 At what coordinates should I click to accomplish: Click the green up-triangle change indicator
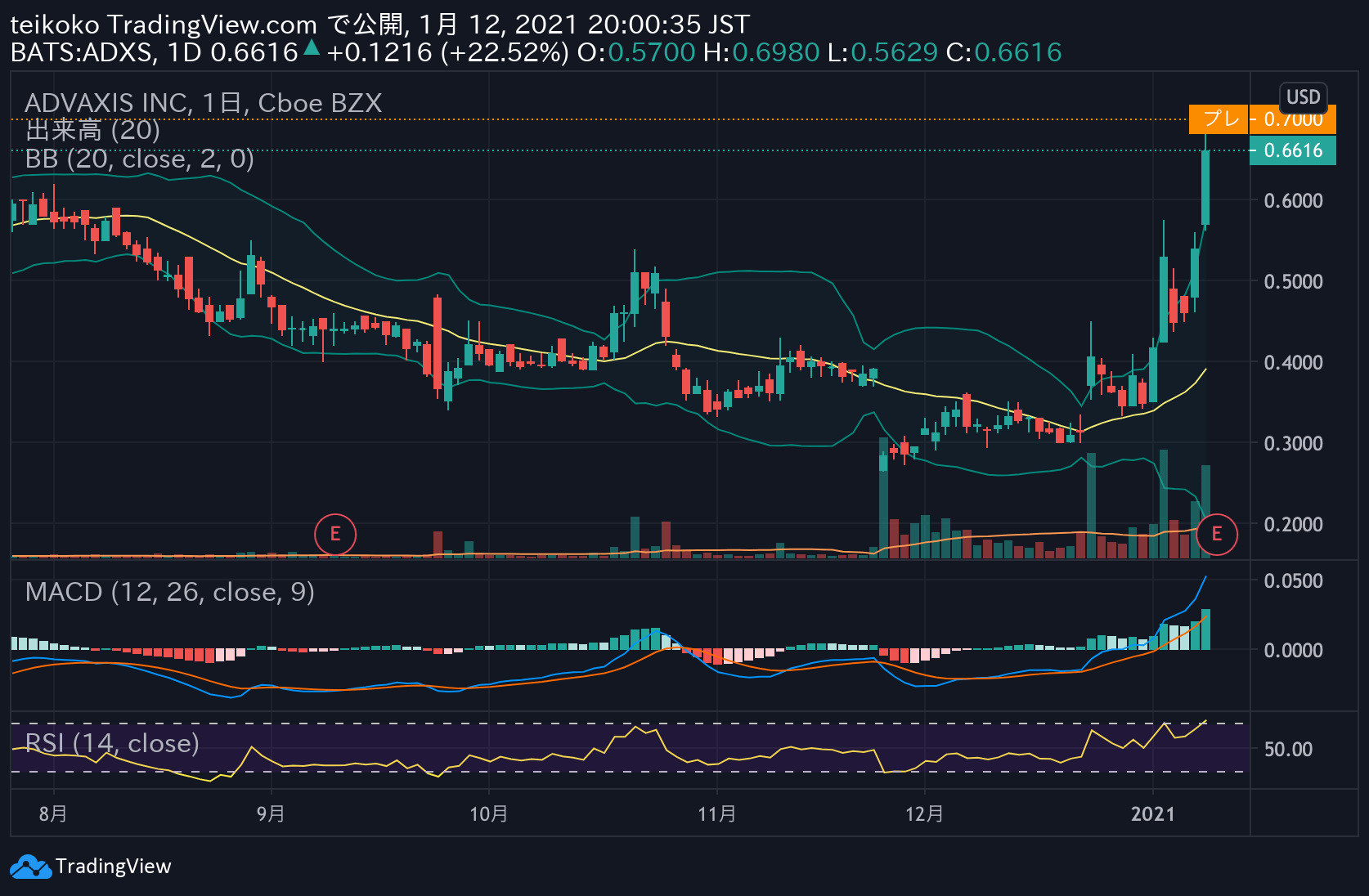click(x=312, y=48)
